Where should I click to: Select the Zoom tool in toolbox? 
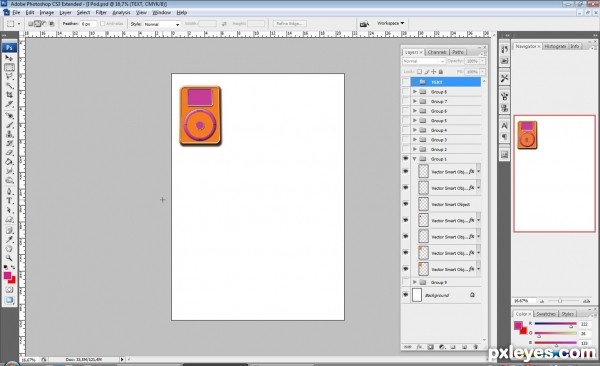(x=9, y=258)
